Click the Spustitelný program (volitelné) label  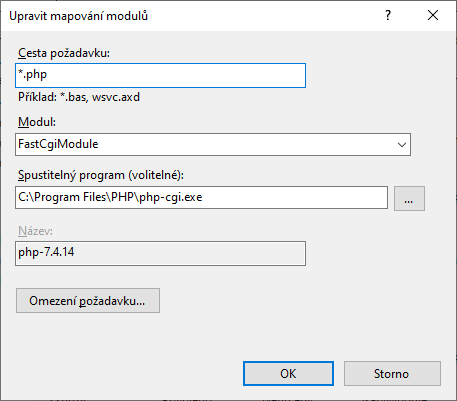[x=101, y=175]
